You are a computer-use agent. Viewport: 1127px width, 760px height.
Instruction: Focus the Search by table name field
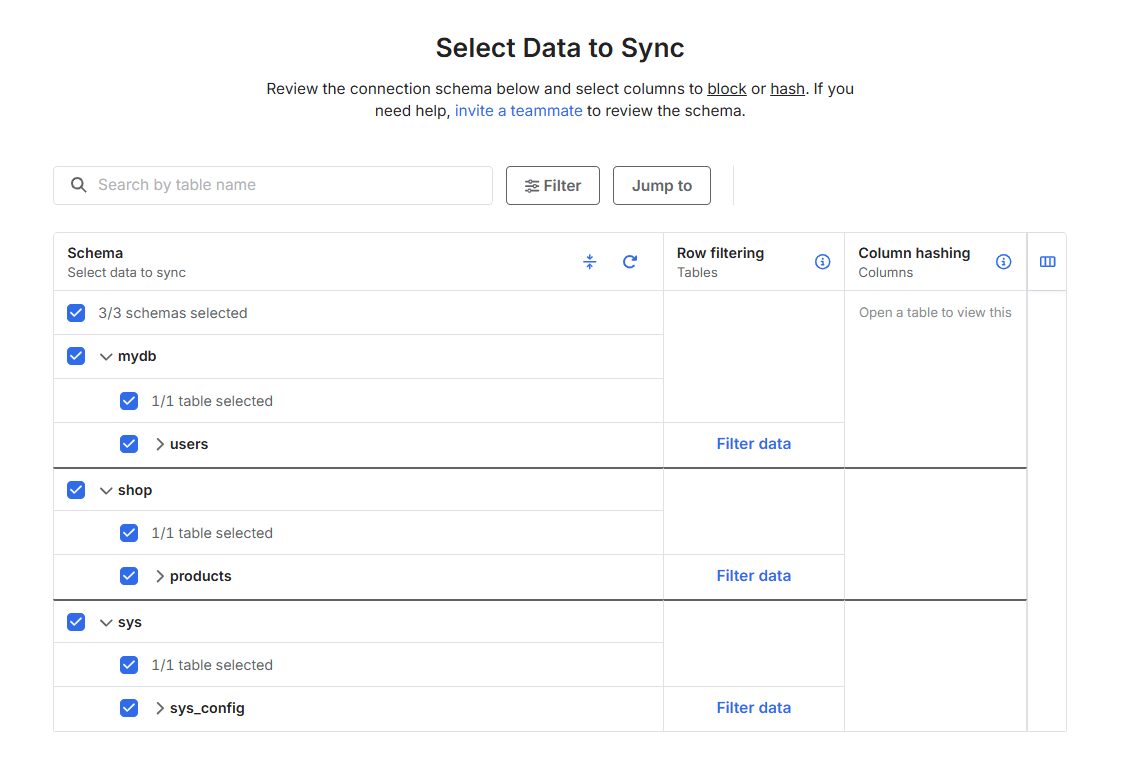coord(290,185)
